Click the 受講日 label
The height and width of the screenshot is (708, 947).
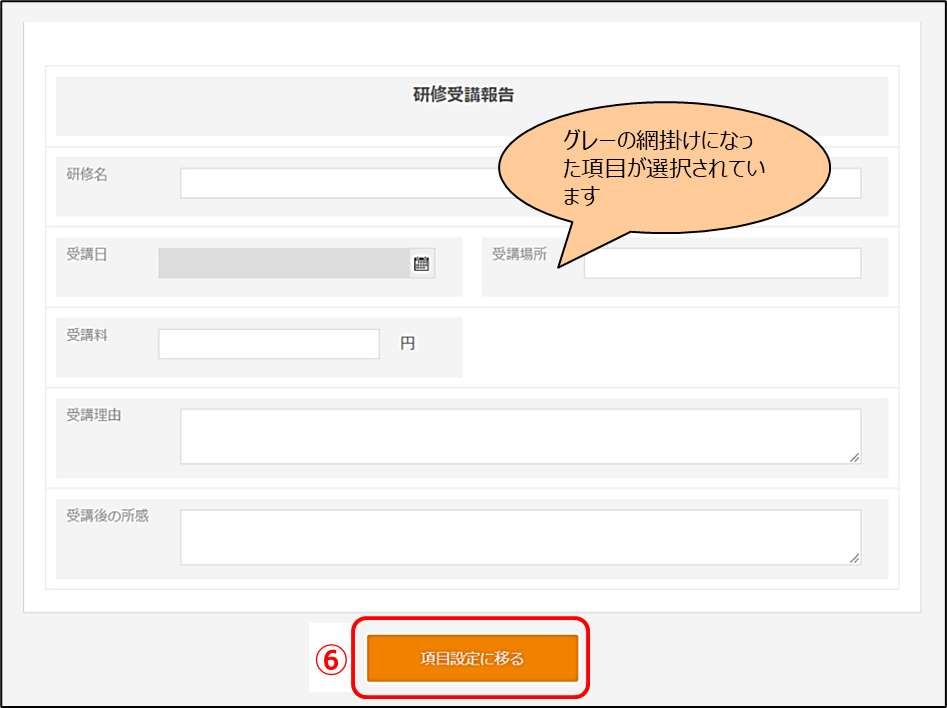(87, 254)
